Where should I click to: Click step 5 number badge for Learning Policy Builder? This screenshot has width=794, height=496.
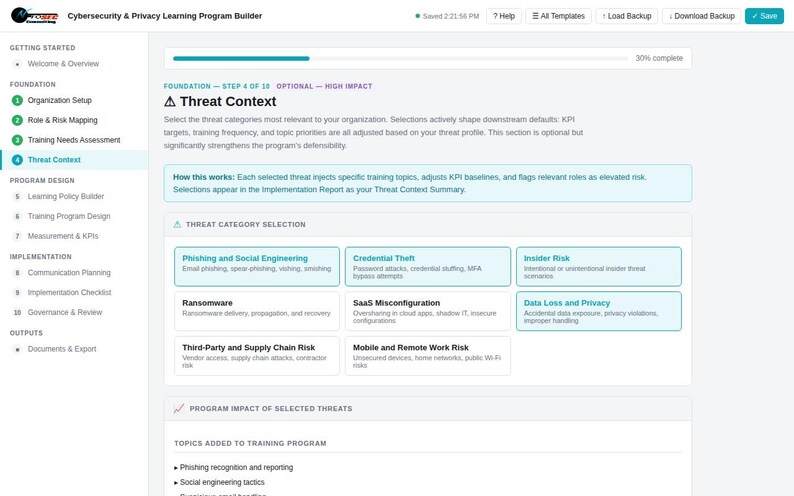coord(17,196)
